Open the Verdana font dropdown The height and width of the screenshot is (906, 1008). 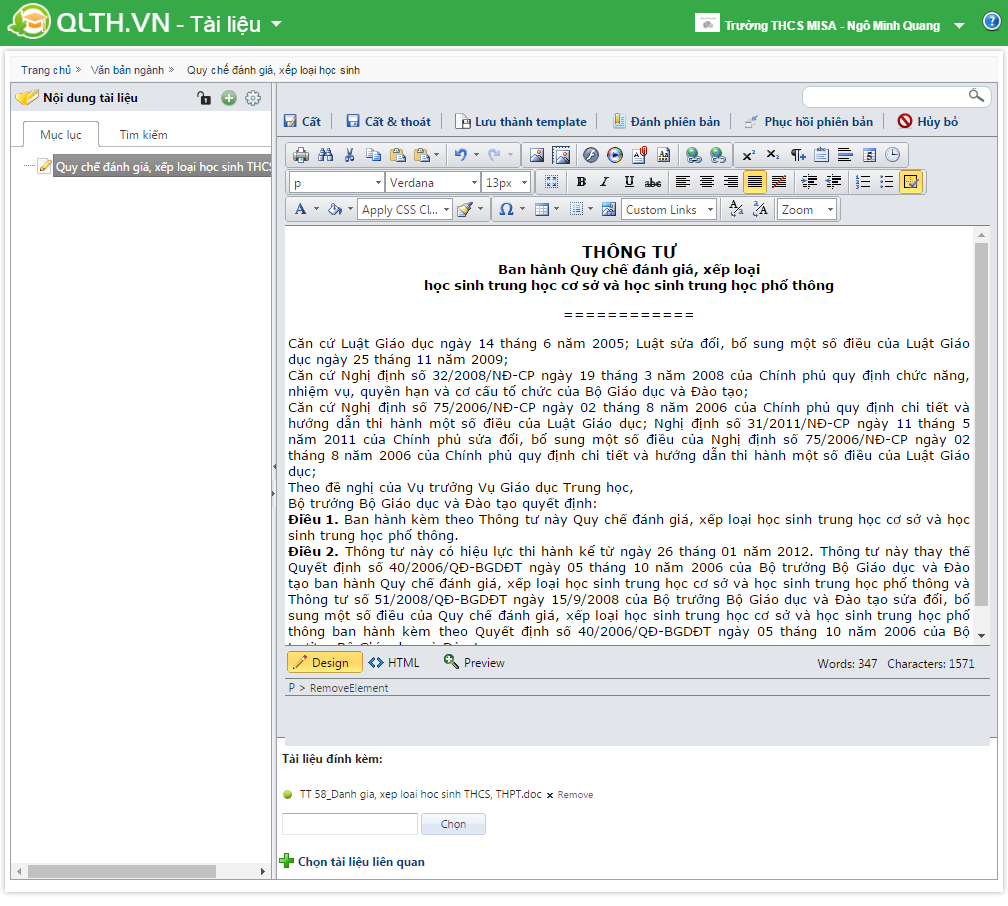(x=433, y=183)
